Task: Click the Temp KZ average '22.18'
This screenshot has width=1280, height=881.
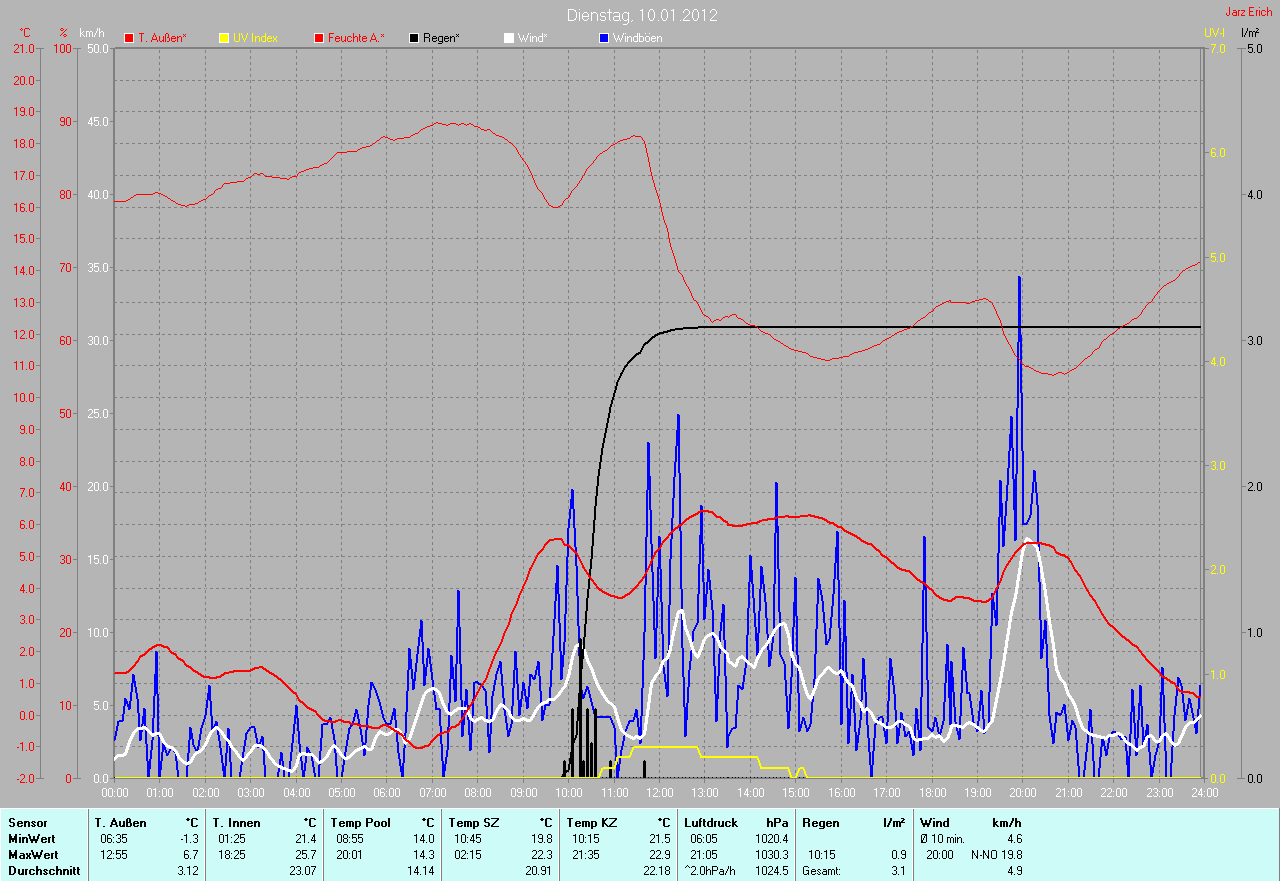Action: [x=657, y=871]
